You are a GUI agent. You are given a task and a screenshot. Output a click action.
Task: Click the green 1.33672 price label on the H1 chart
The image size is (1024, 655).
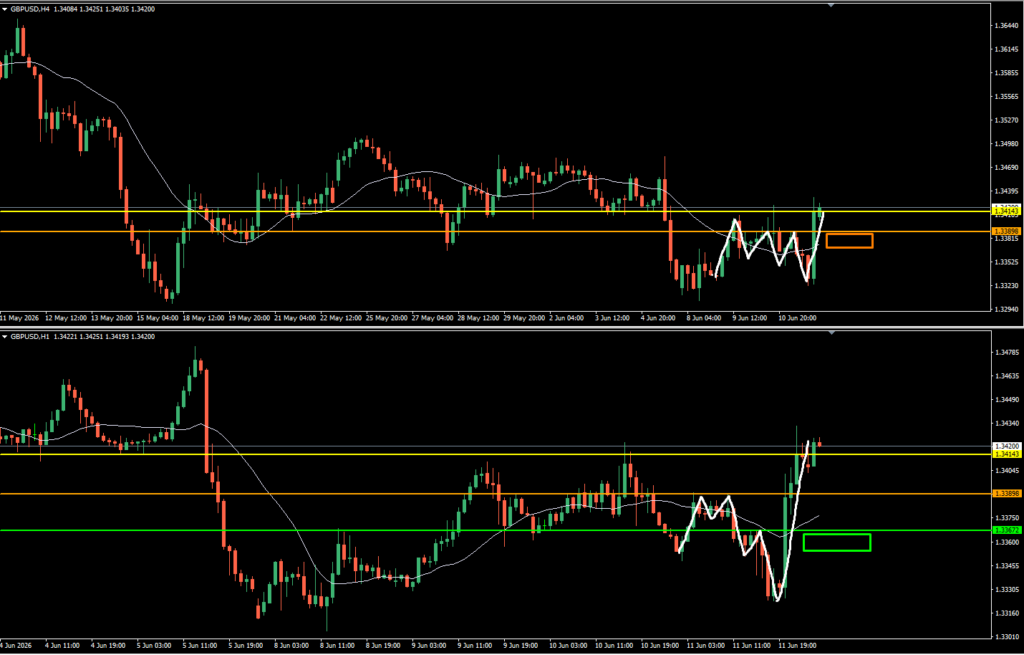pos(1006,530)
